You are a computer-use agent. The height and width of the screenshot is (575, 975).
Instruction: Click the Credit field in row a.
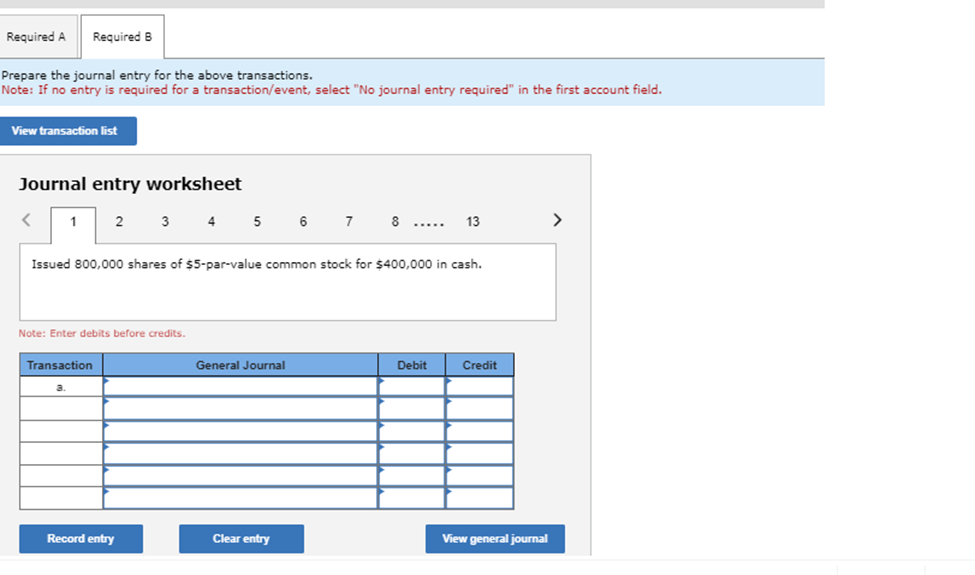[479, 387]
